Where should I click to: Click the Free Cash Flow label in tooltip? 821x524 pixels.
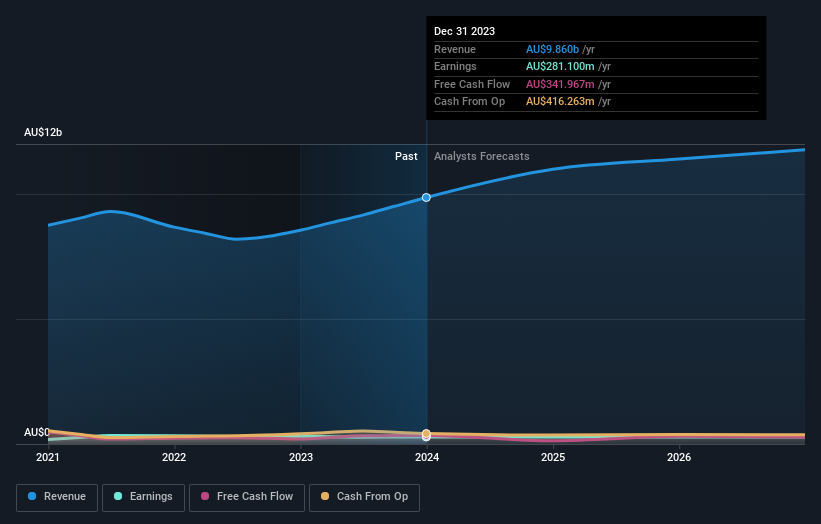pyautogui.click(x=472, y=84)
